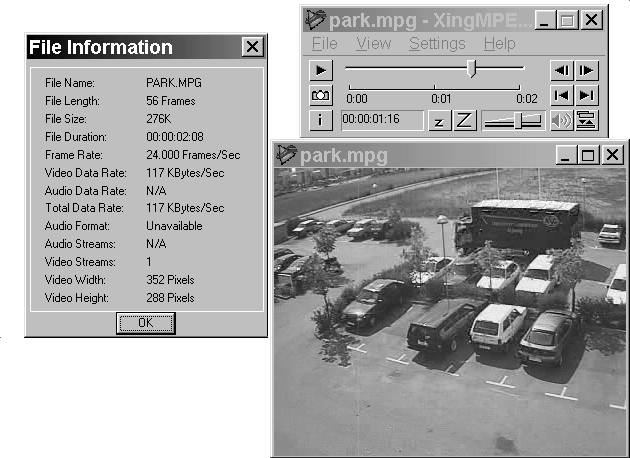630x458 pixels.
Task: Click the compact view icon beside speaker
Action: click(x=587, y=121)
